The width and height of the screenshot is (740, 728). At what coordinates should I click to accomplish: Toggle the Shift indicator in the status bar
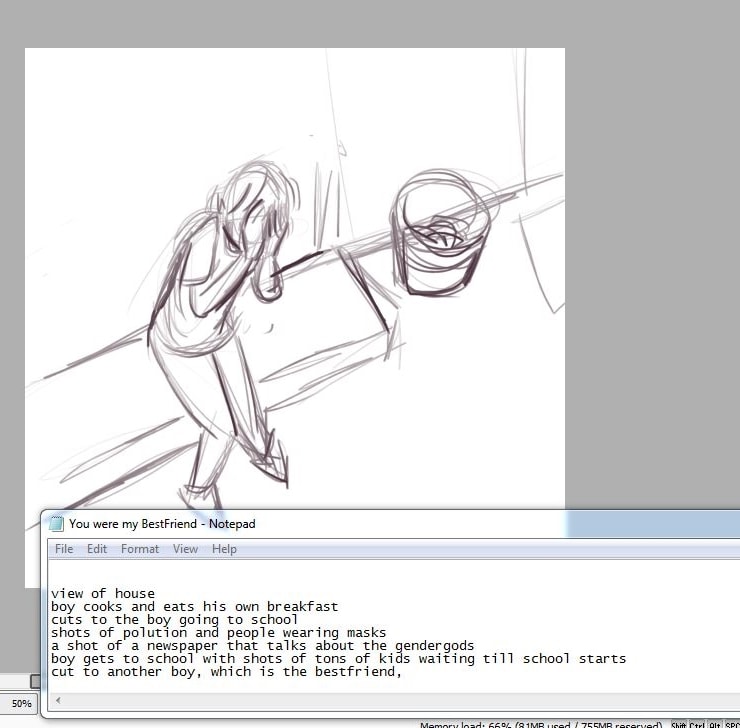679,725
